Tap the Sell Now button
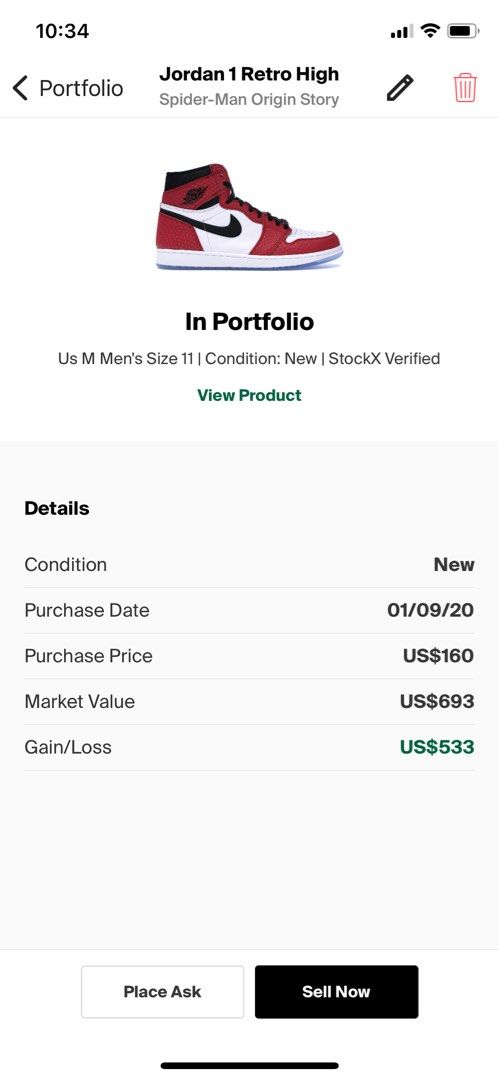499x1080 pixels. point(336,992)
